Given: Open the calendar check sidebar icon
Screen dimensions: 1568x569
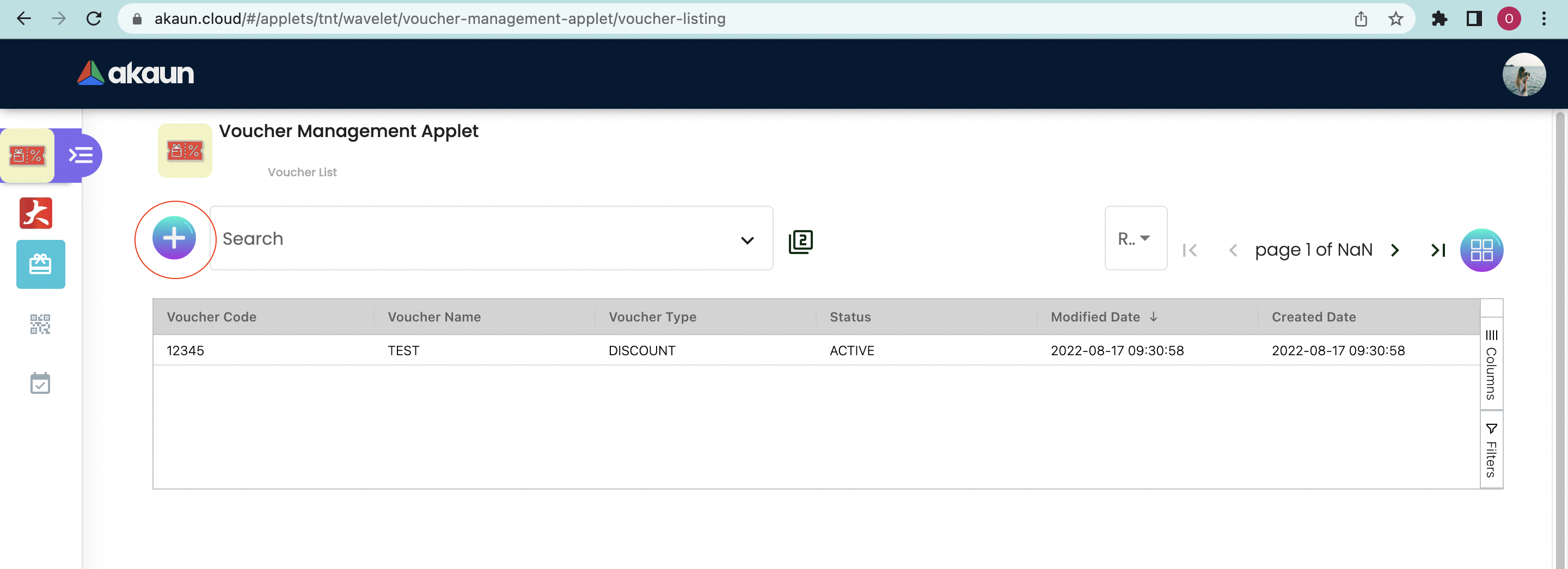Looking at the screenshot, I should pos(40,383).
